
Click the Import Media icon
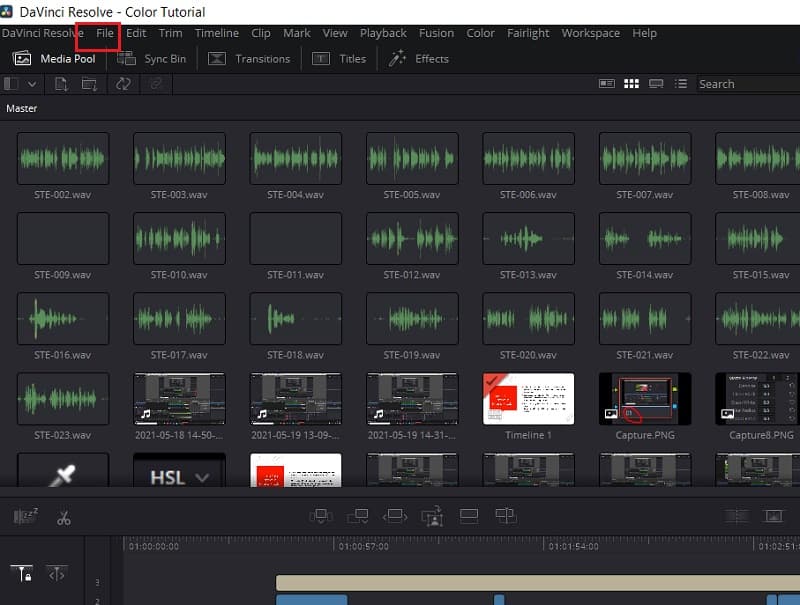pos(60,84)
